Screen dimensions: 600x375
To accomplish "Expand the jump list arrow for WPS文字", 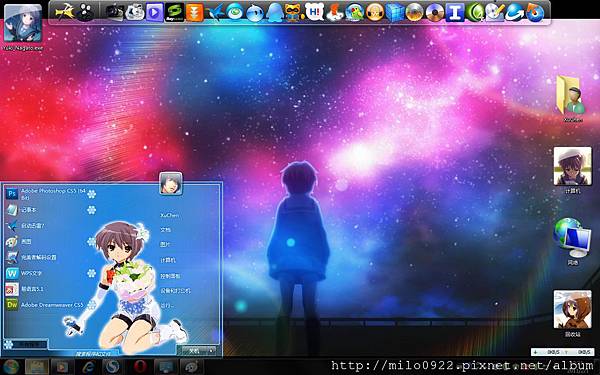I will [91, 273].
